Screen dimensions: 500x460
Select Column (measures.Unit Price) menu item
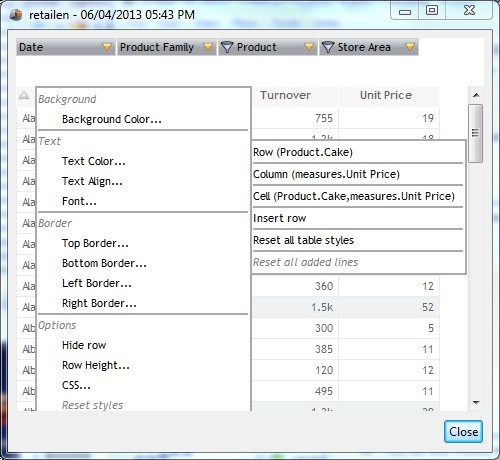(358, 174)
